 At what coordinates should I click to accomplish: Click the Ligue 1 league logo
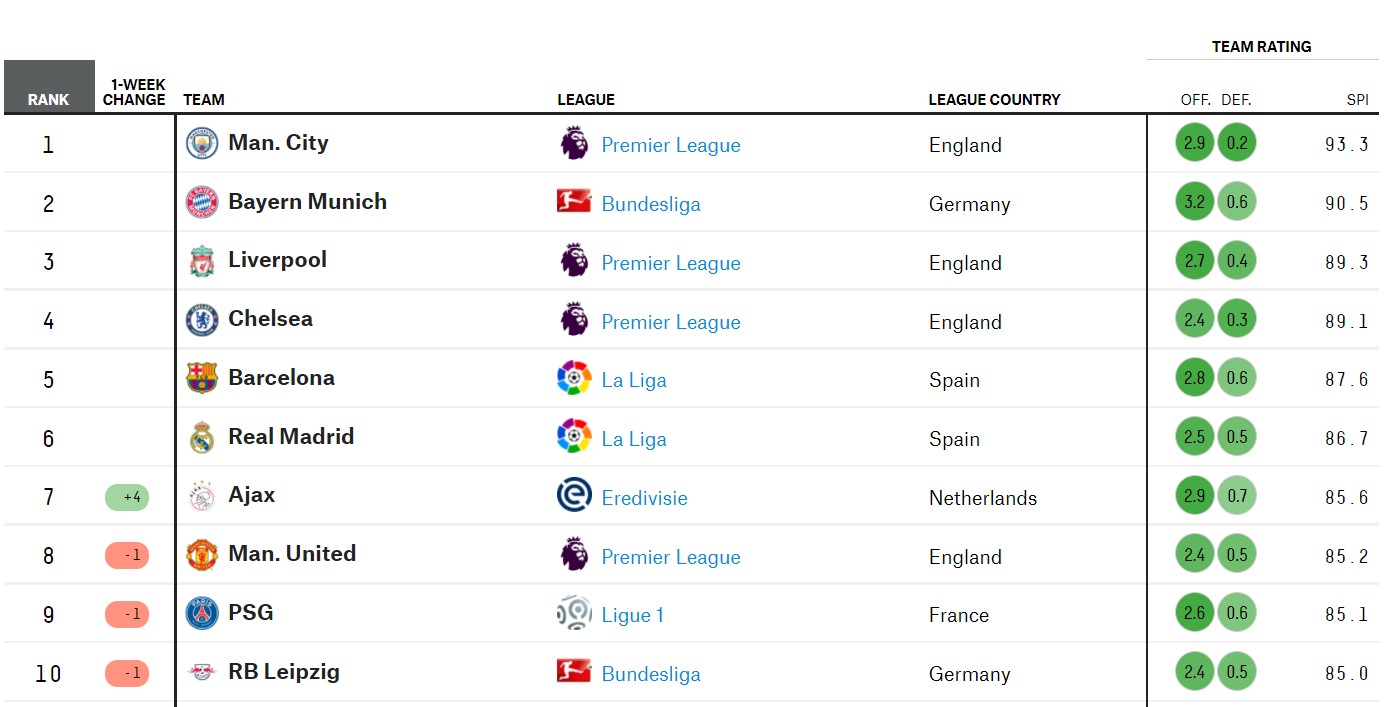[x=574, y=613]
